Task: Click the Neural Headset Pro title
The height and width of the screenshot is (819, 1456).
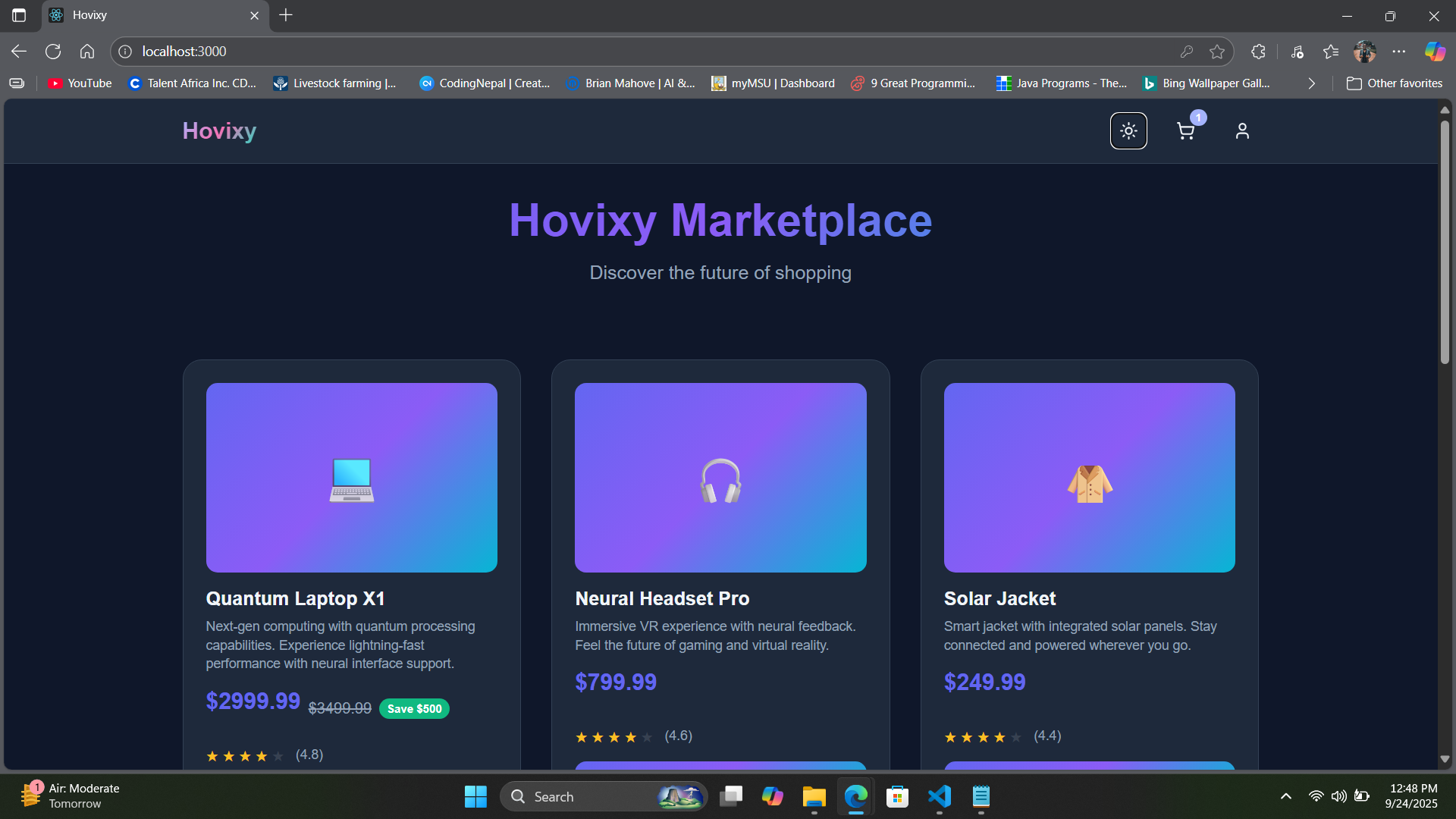Action: (x=662, y=598)
